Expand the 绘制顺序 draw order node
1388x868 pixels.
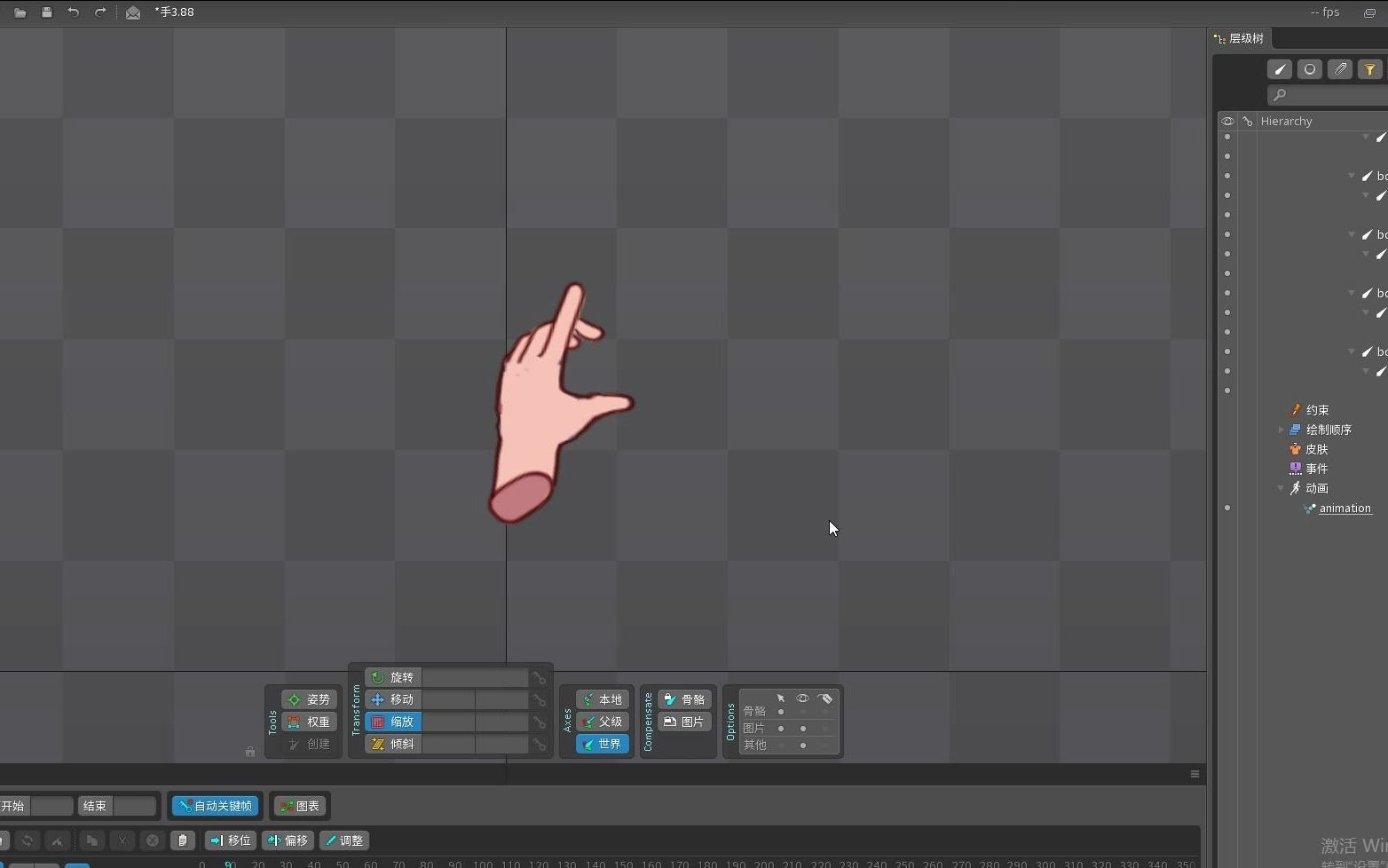click(1282, 430)
